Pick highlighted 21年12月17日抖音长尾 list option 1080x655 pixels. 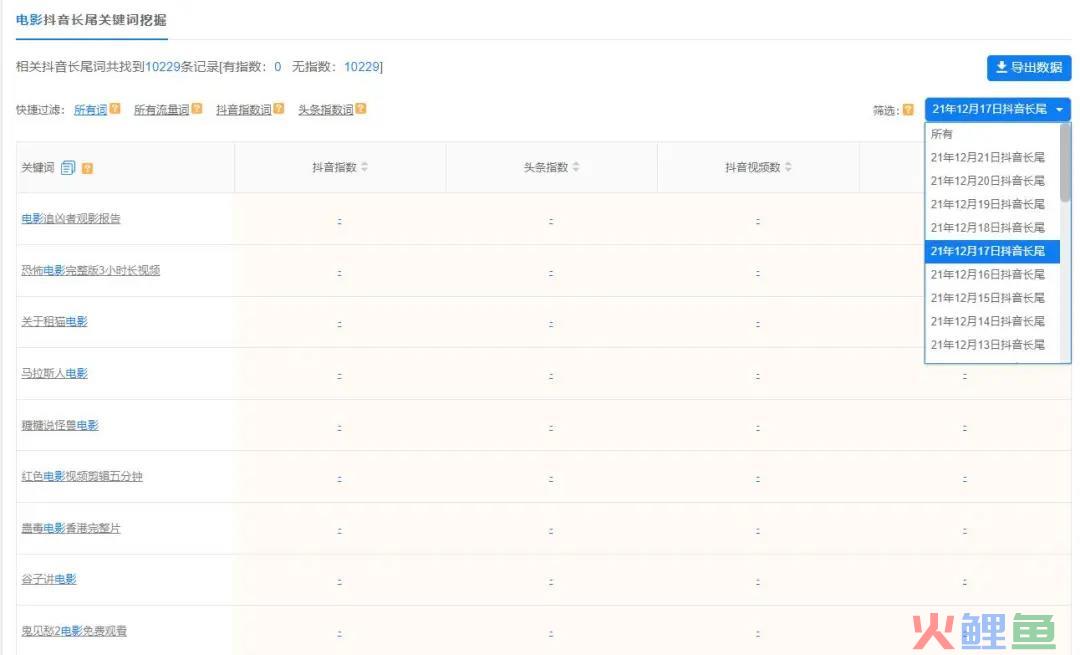(x=993, y=251)
